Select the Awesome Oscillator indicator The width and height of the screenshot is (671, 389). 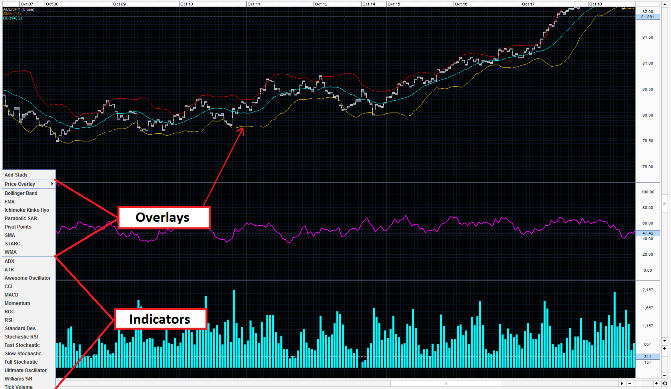point(27,278)
